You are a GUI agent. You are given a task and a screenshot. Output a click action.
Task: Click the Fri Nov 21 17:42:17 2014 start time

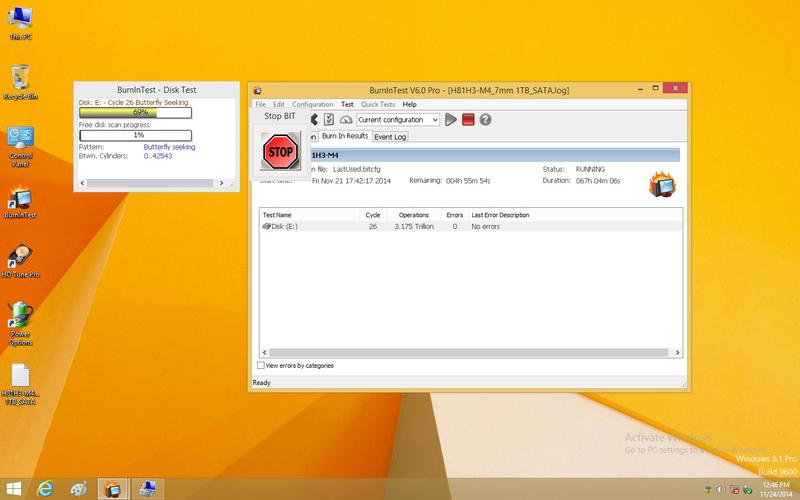pos(351,181)
